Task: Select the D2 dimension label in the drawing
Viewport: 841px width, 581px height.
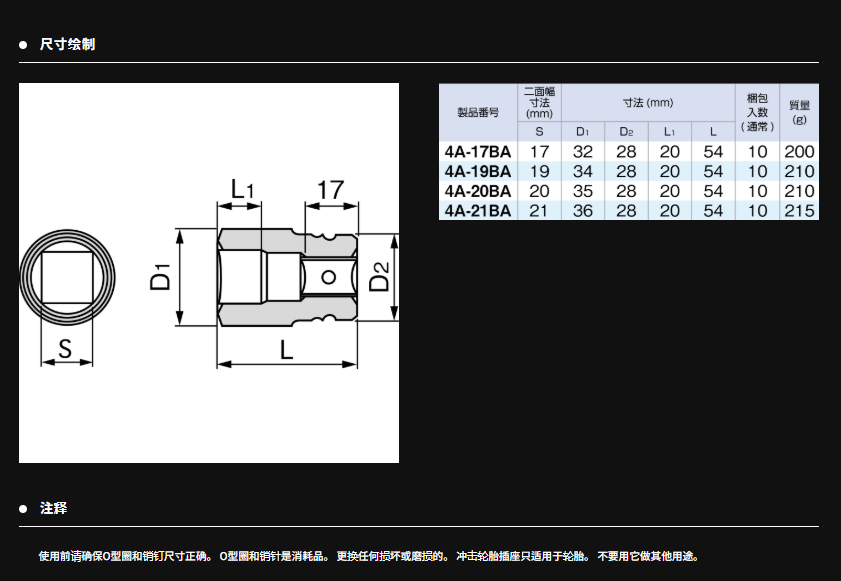Action: [x=379, y=277]
